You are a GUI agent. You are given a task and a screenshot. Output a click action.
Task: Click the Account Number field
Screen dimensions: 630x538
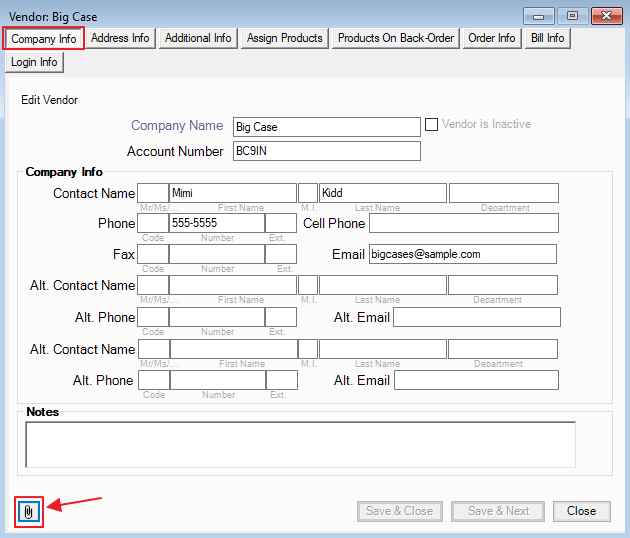pos(326,151)
